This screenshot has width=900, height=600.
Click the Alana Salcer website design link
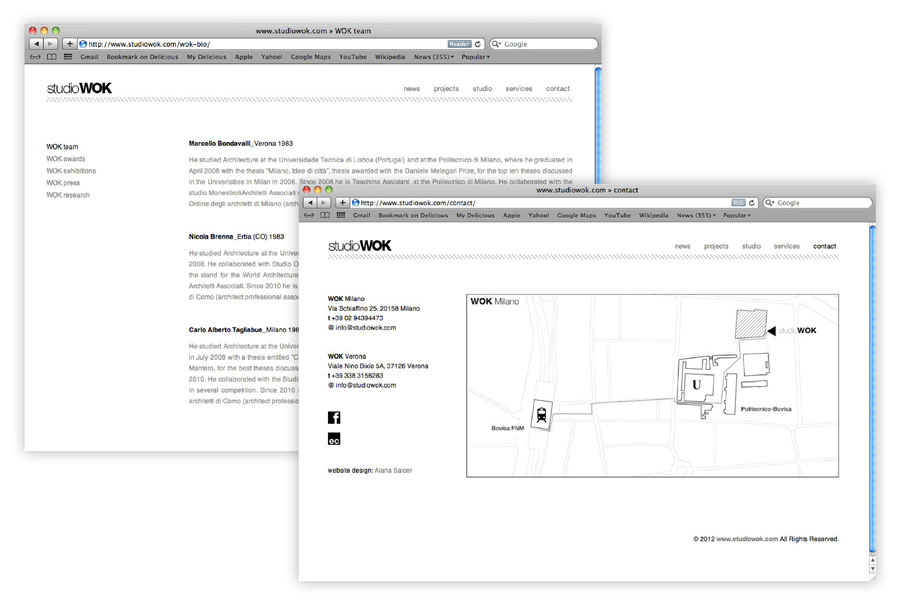coord(391,470)
